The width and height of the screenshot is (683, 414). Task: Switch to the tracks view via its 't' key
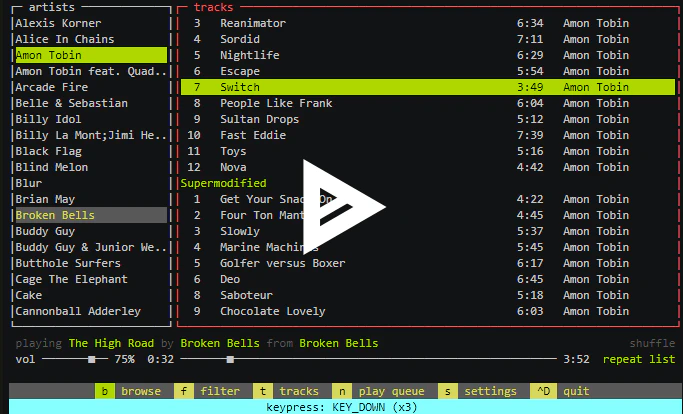tap(263, 391)
